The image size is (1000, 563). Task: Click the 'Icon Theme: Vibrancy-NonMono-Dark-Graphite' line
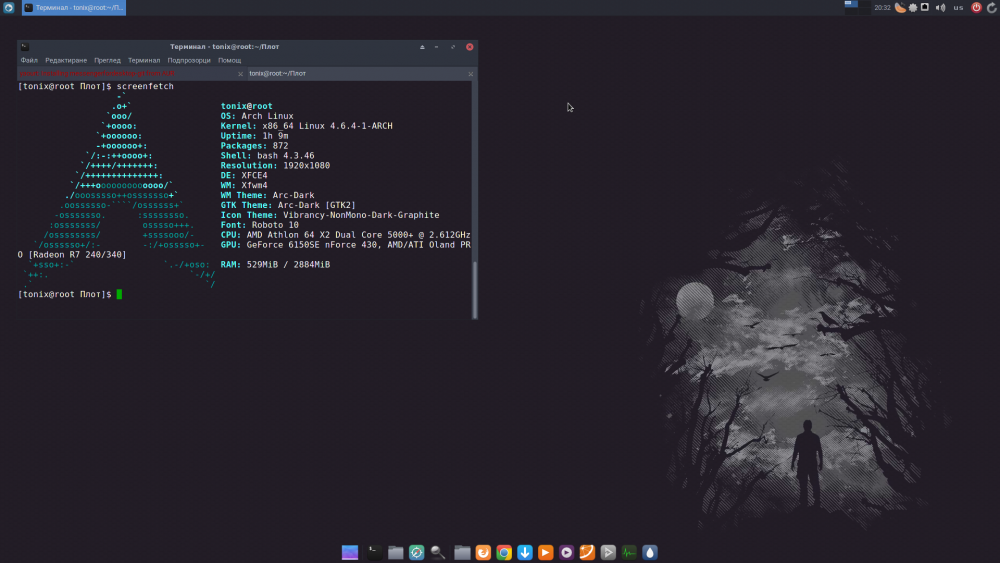click(330, 215)
